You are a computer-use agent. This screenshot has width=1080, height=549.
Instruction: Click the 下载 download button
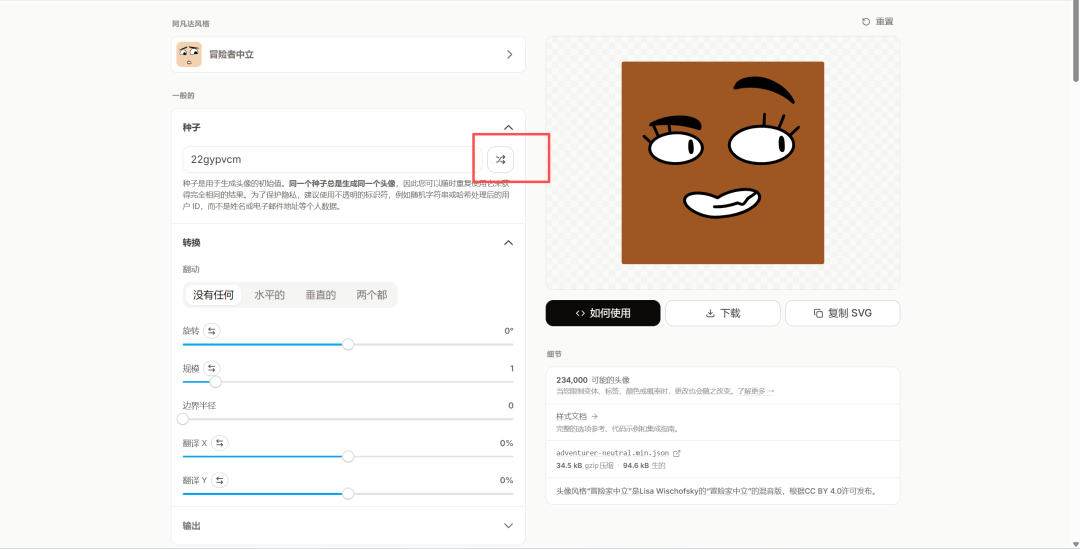pyautogui.click(x=723, y=313)
